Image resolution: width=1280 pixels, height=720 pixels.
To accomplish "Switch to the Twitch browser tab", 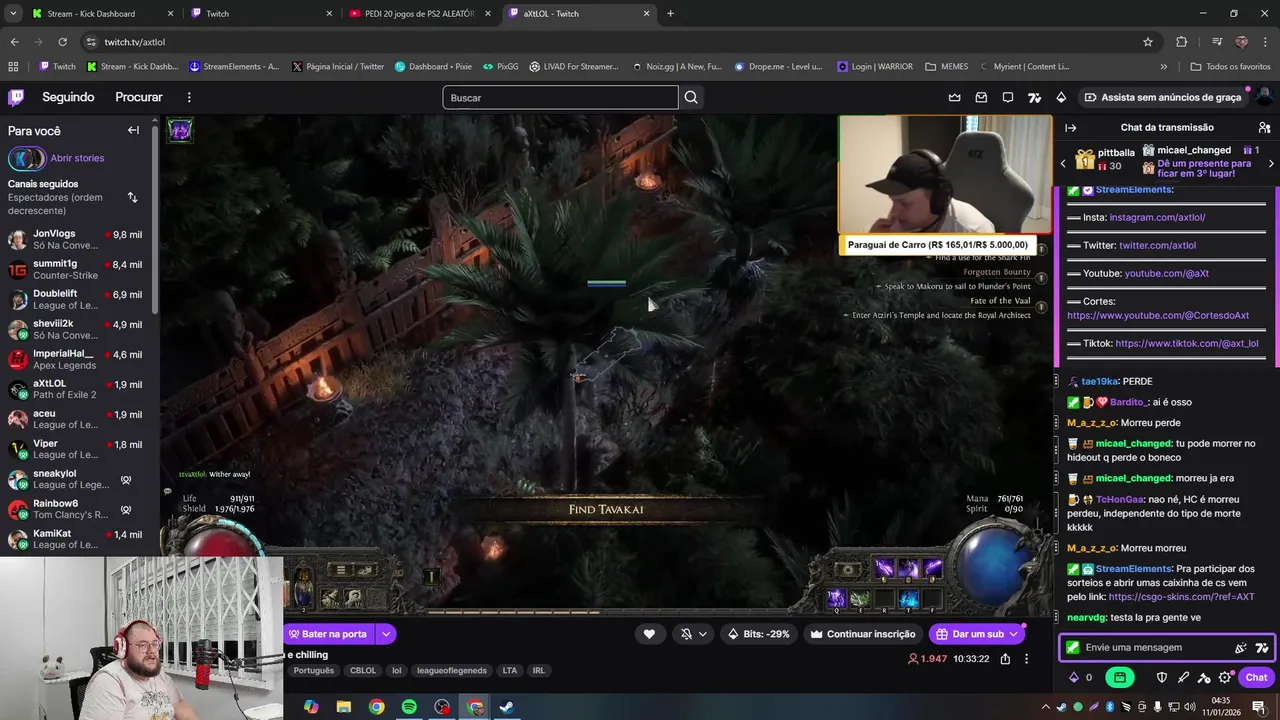I will coord(261,14).
